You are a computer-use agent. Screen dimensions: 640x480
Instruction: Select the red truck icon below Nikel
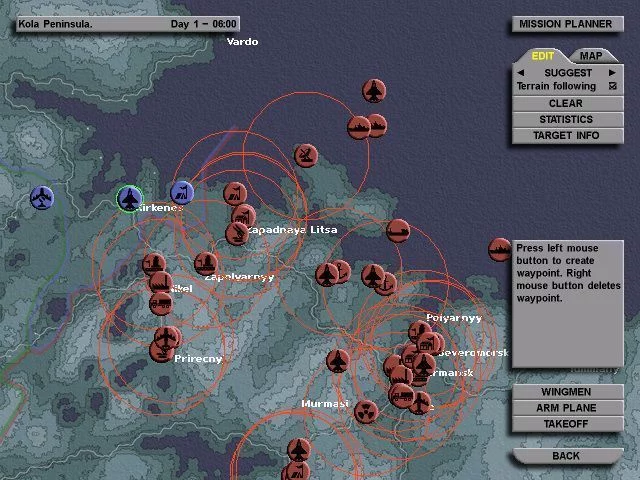click(x=161, y=304)
